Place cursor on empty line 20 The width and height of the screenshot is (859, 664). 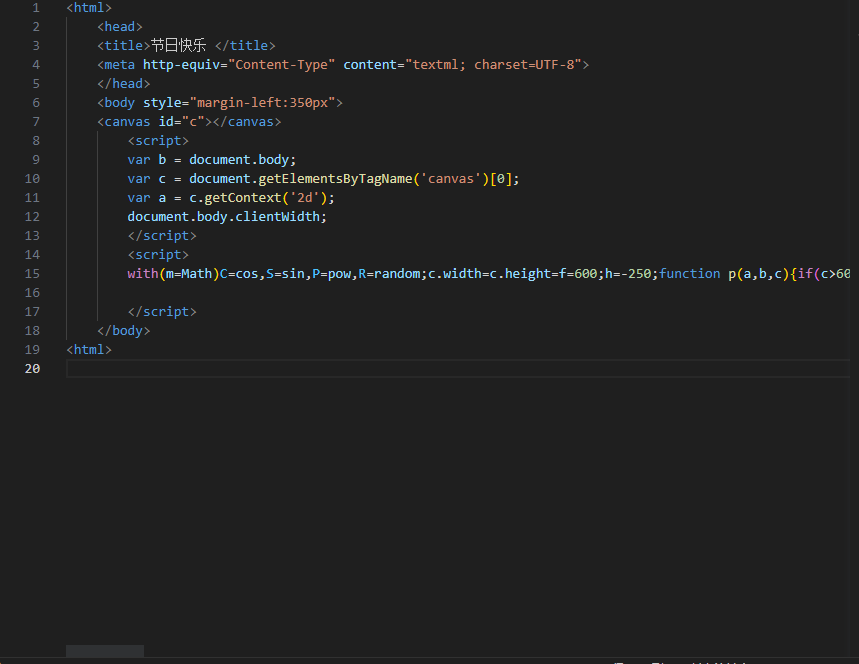click(400, 369)
